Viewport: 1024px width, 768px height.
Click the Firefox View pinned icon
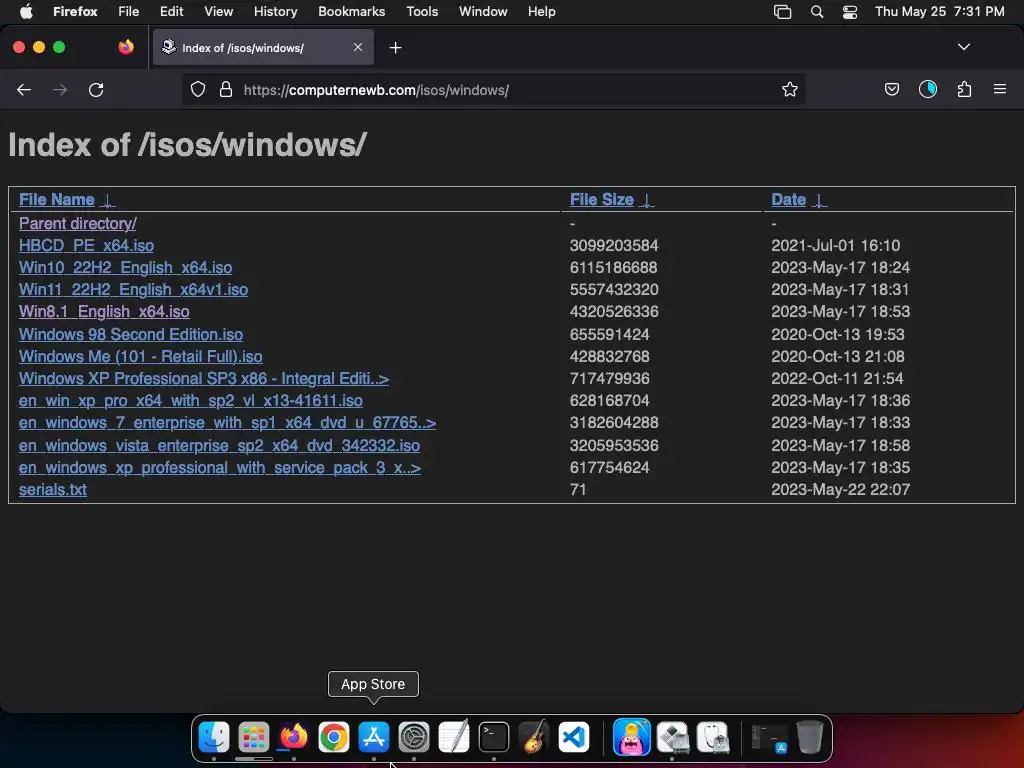pos(126,47)
